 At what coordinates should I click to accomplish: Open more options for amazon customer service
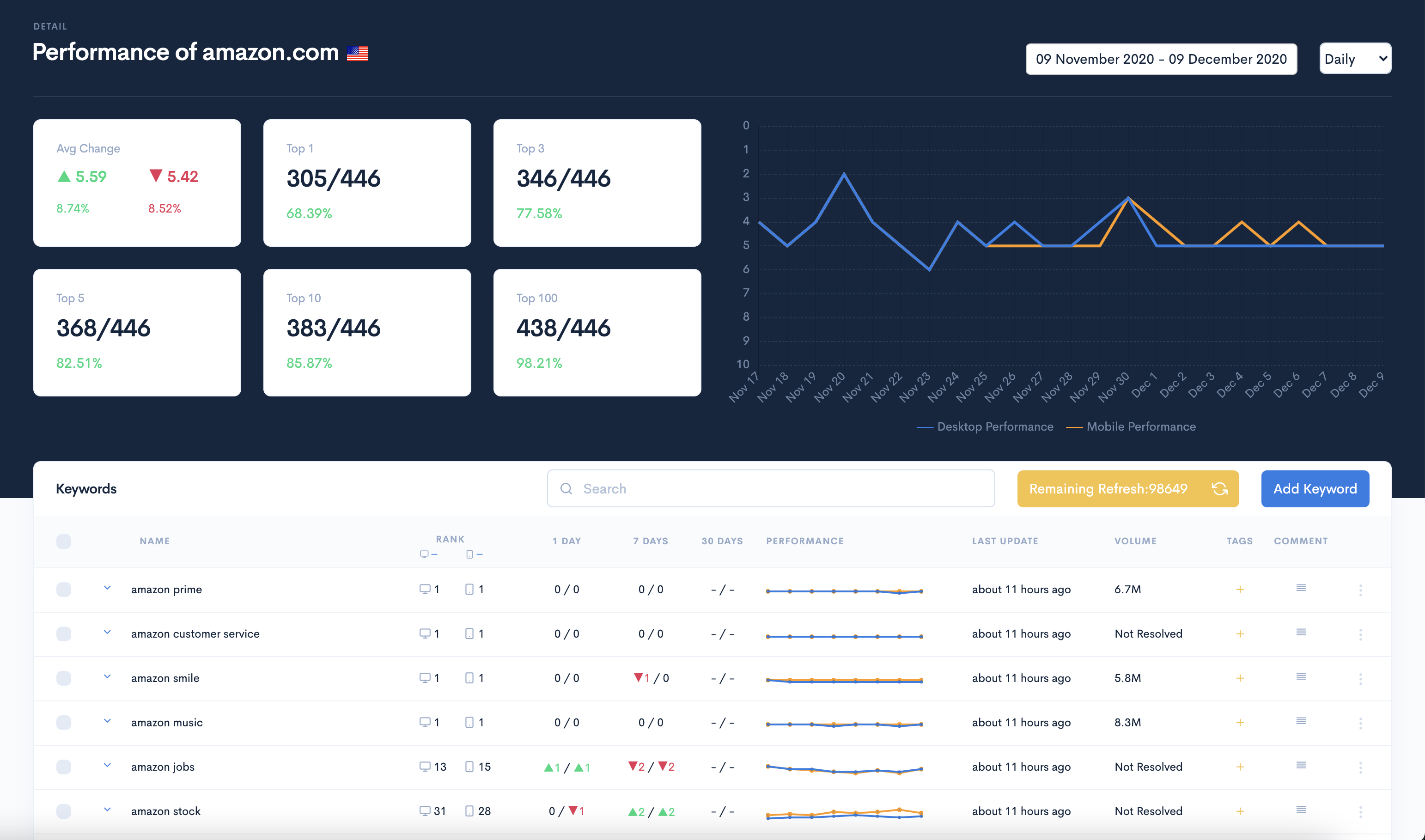1360,634
